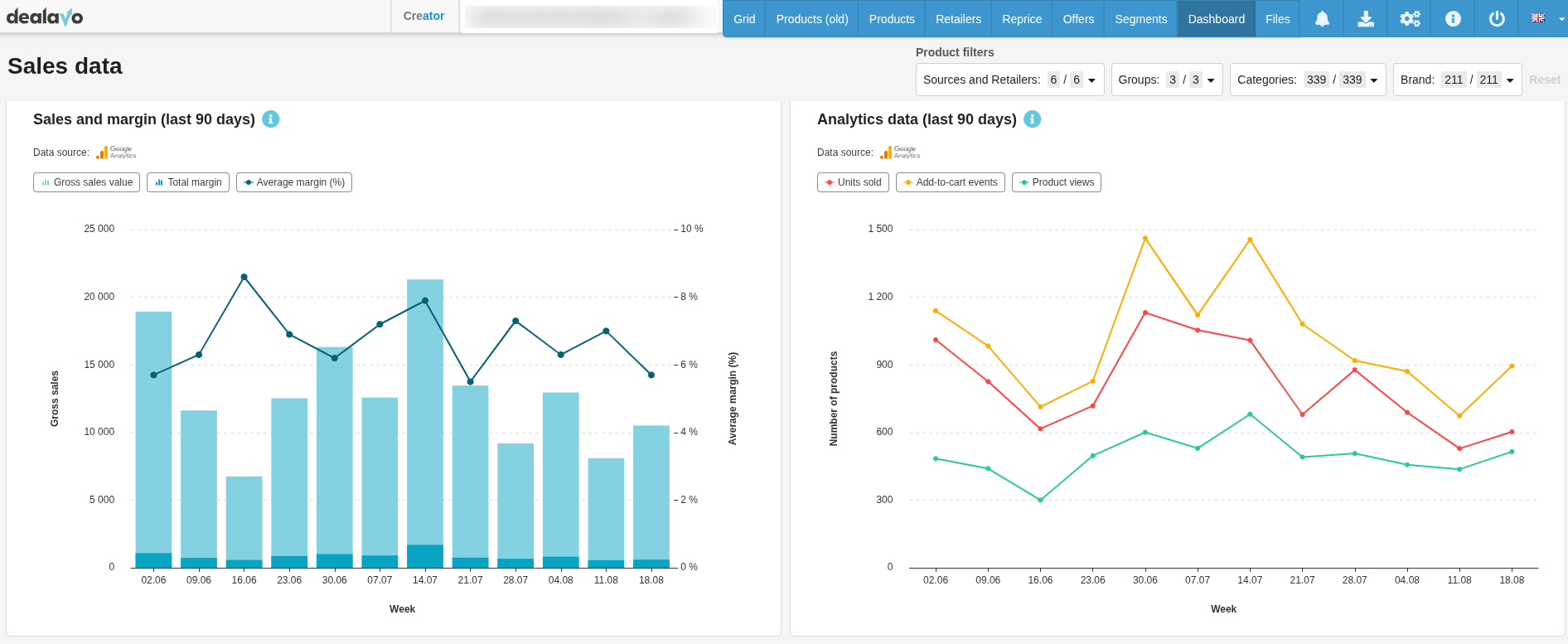Toggle Average margin (%) legend series
Viewport: 1568px width, 644px height.
(x=293, y=182)
